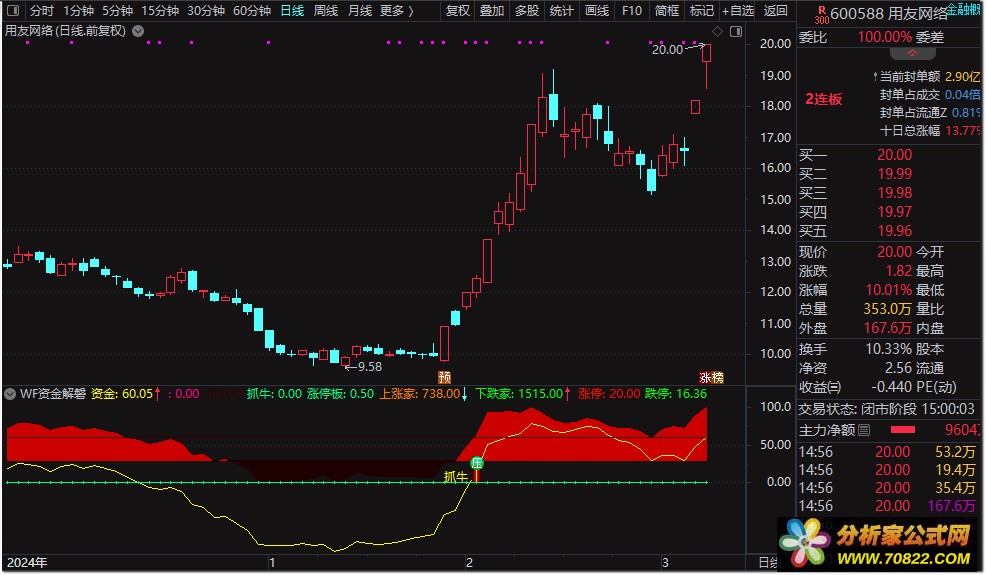
Task: Click 买四 price 19.97
Action: (x=894, y=212)
